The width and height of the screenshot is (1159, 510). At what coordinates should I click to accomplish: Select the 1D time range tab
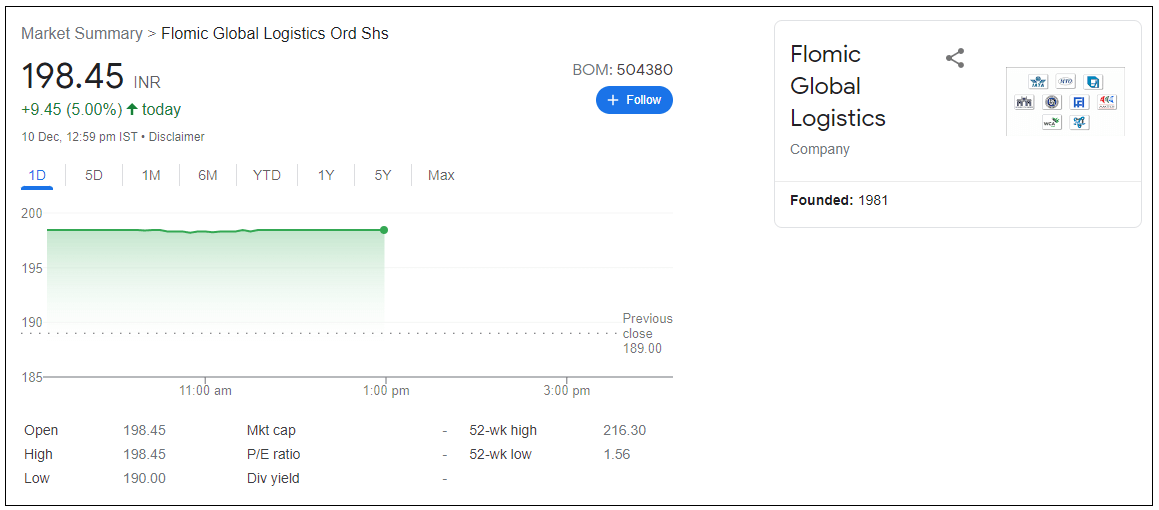pyautogui.click(x=37, y=175)
